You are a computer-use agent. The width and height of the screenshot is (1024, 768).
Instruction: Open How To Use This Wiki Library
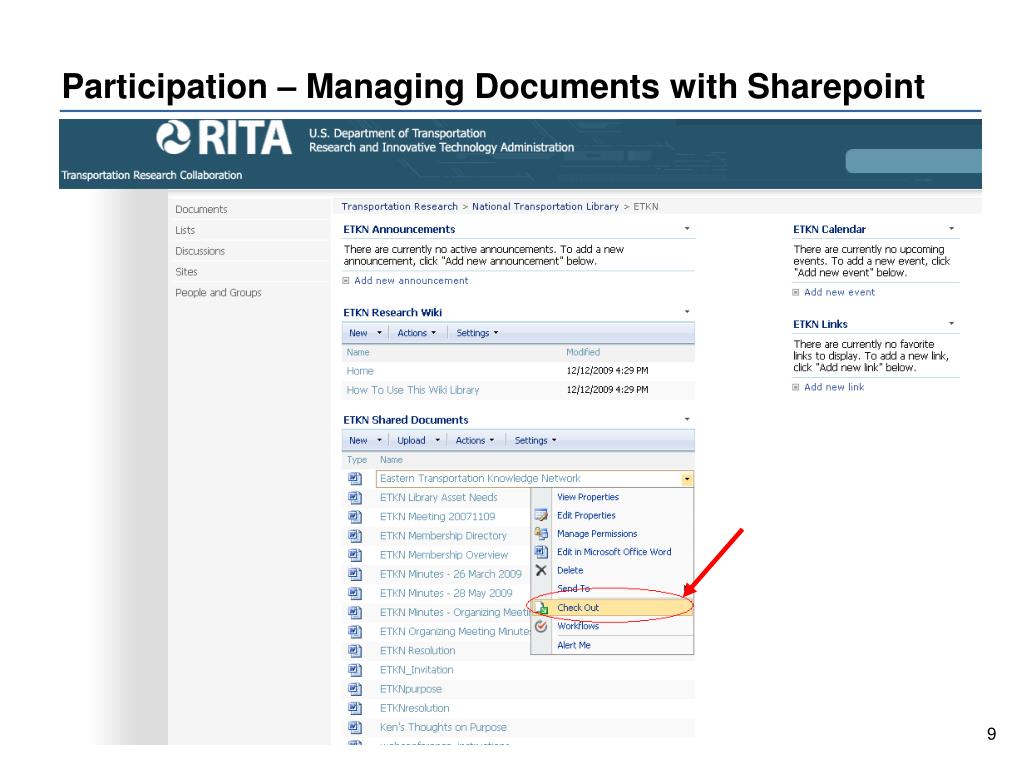[413, 390]
